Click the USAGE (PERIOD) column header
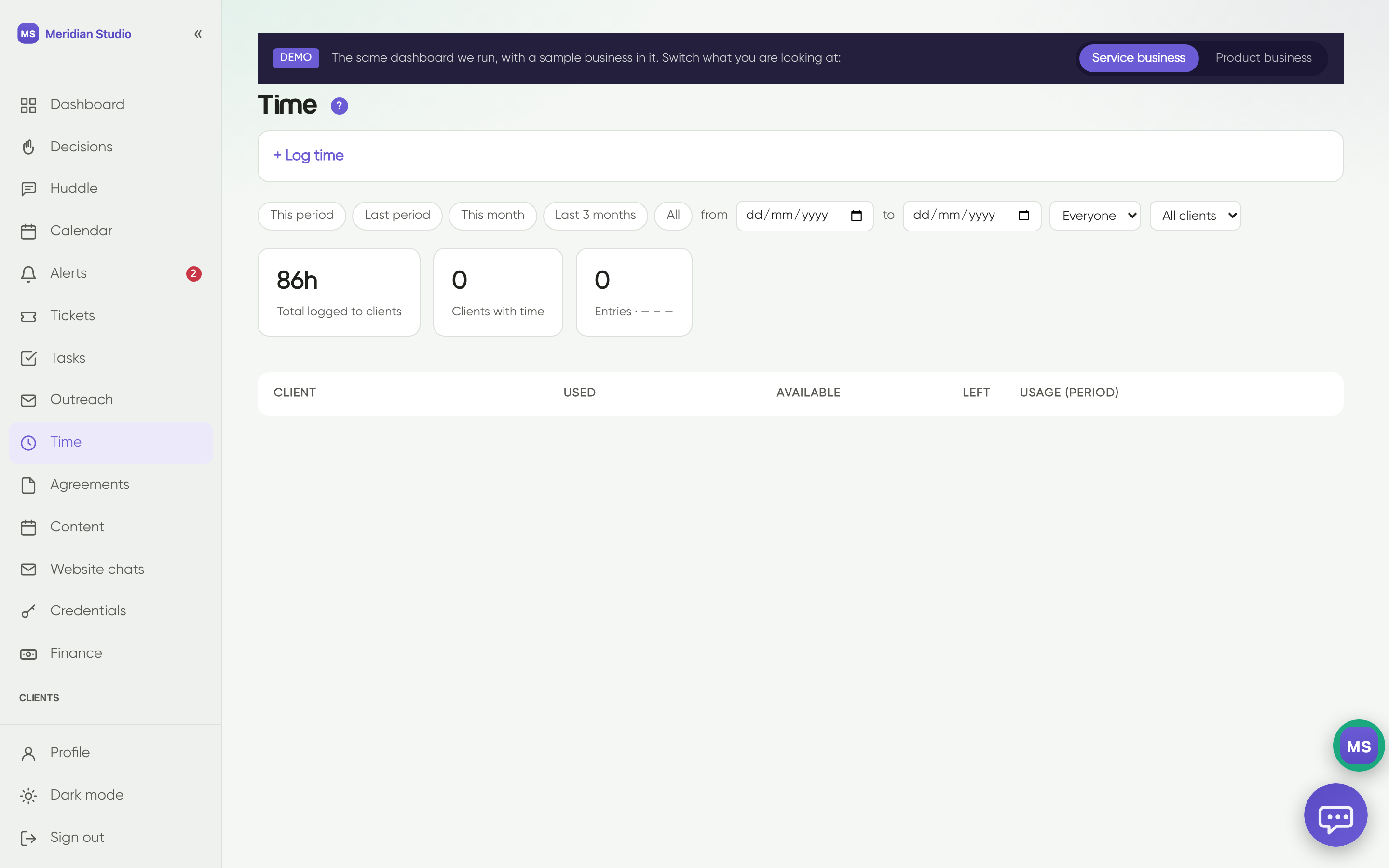 tap(1069, 393)
